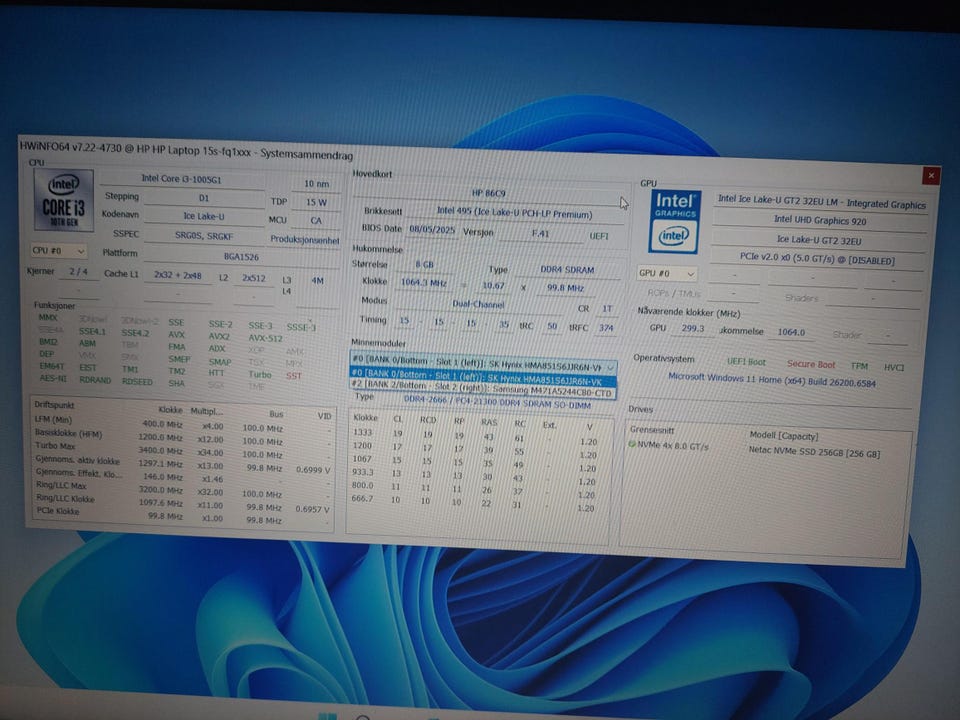Click the RDSEED feature flag
Screen dimensions: 960x720
pyautogui.click(x=137, y=381)
